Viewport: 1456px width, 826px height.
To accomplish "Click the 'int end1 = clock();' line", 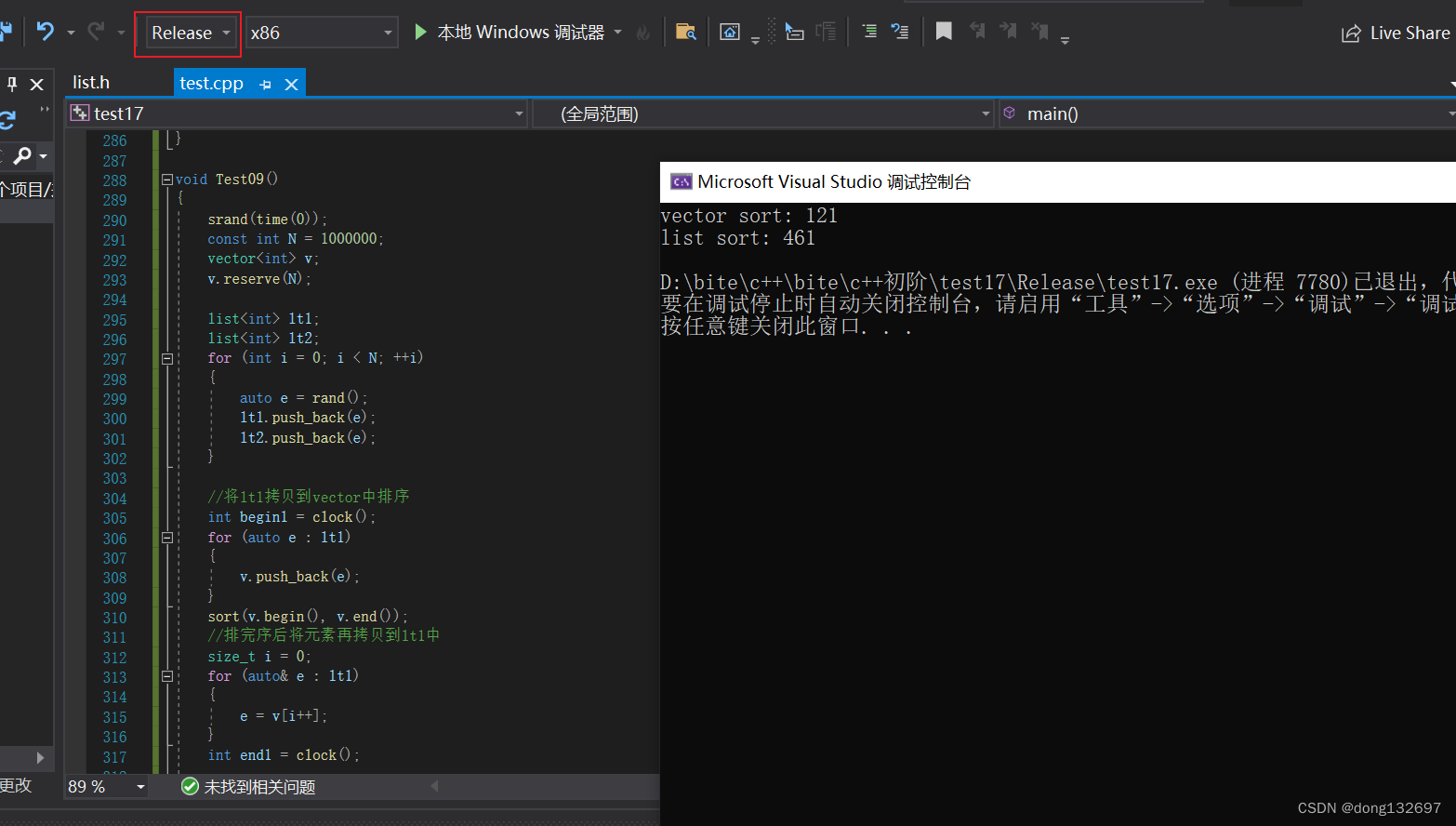I will coord(284,755).
